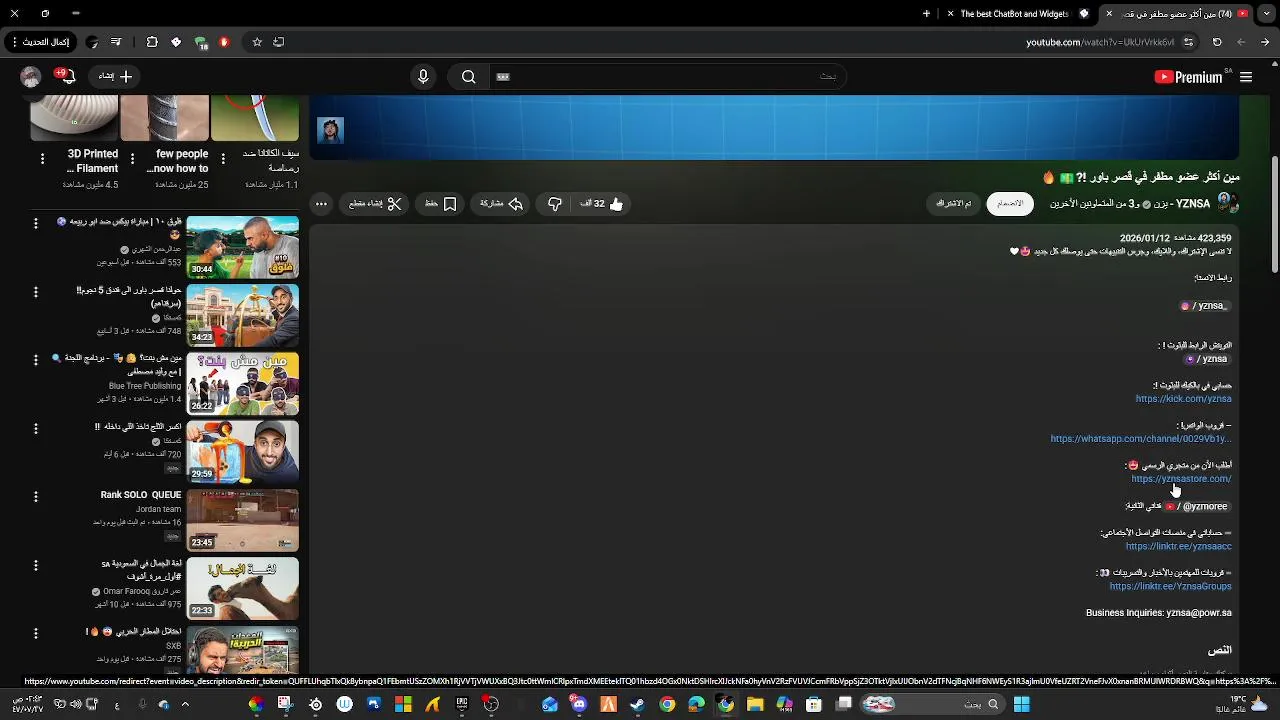Viewport: 1280px width, 720px height.
Task: Open the on-screen keyboard icon in search box
Action: (503, 77)
